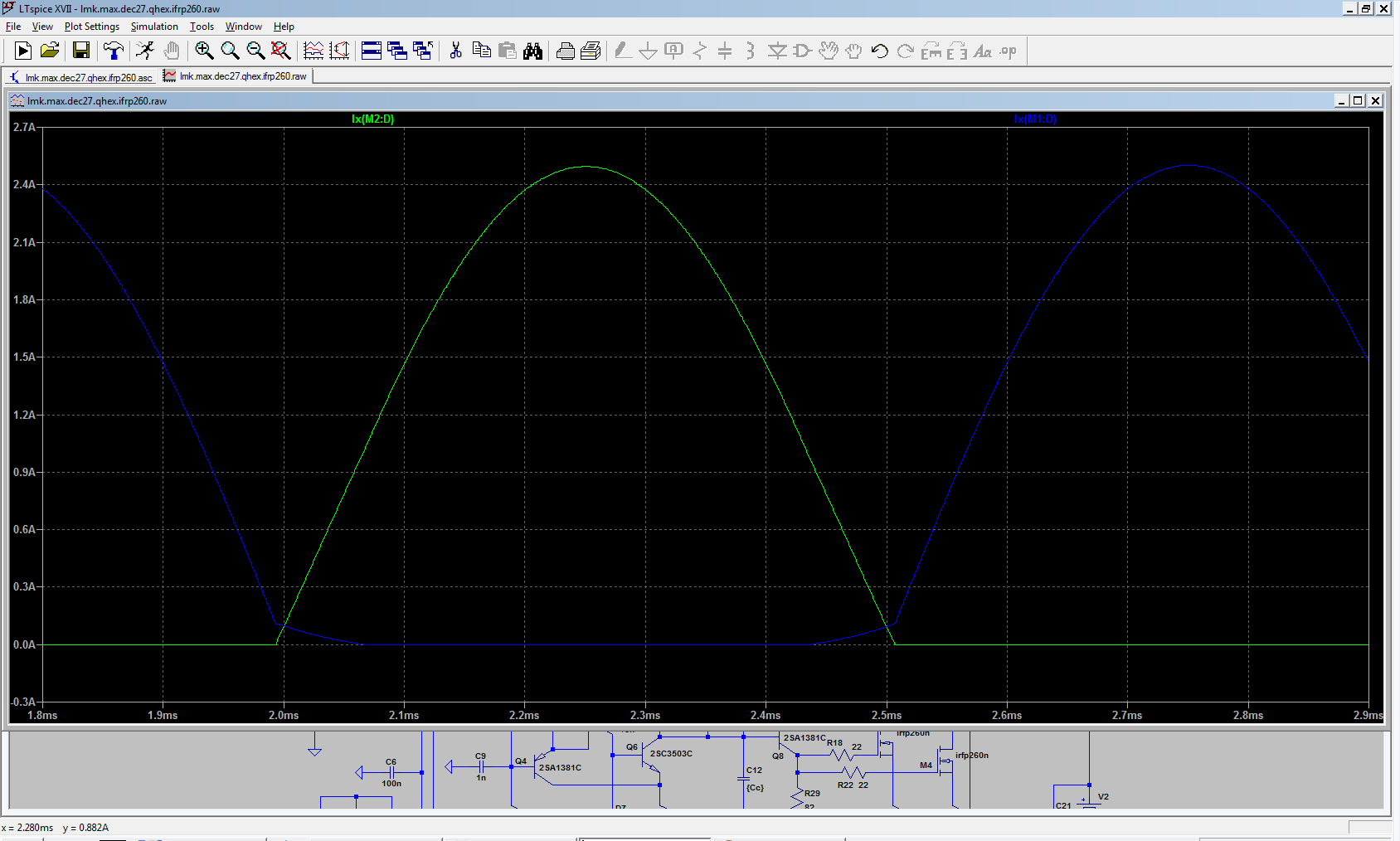Open the Help menu
This screenshot has width=1400, height=841.
[x=284, y=27]
